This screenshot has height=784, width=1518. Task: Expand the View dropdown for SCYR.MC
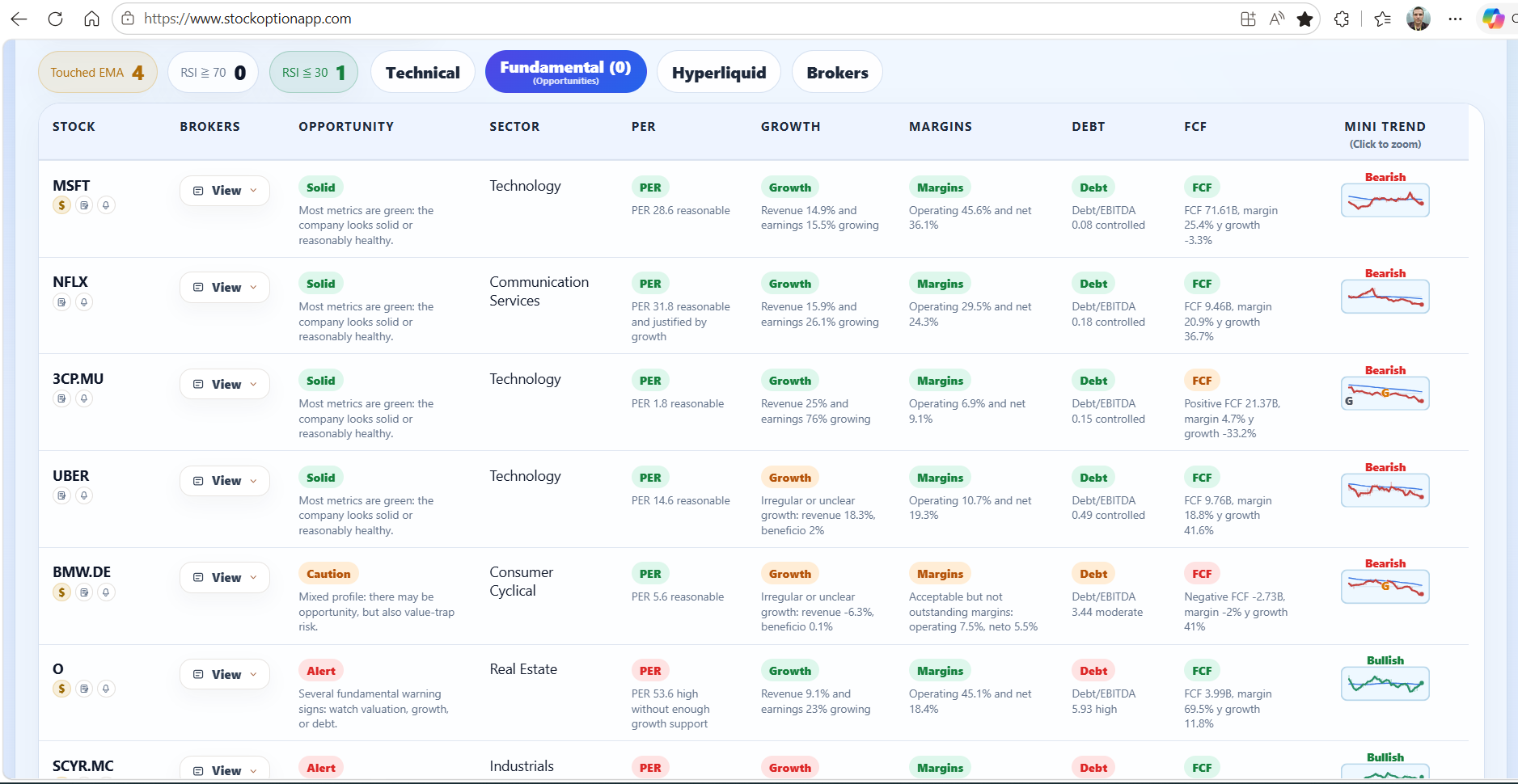[x=225, y=769]
